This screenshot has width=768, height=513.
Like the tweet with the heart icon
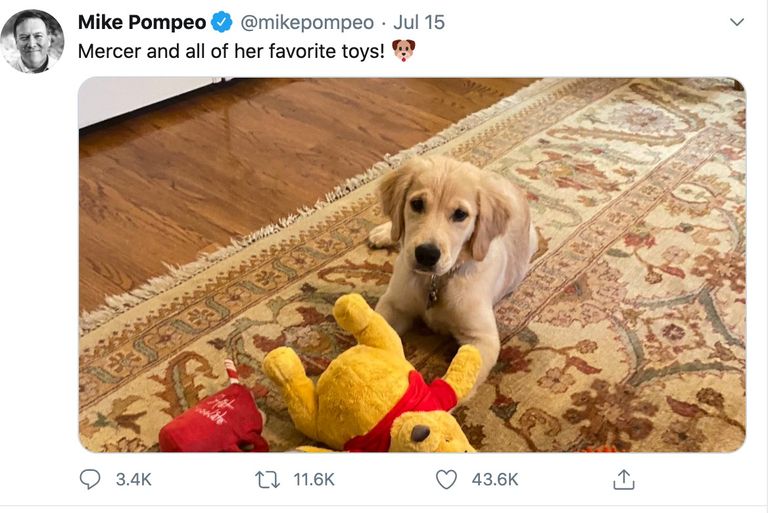click(x=446, y=479)
